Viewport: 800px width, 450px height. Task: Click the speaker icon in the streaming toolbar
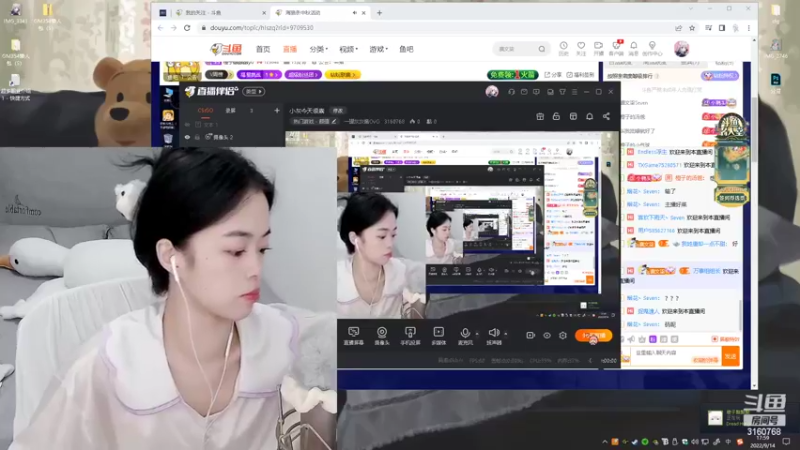pos(493,333)
